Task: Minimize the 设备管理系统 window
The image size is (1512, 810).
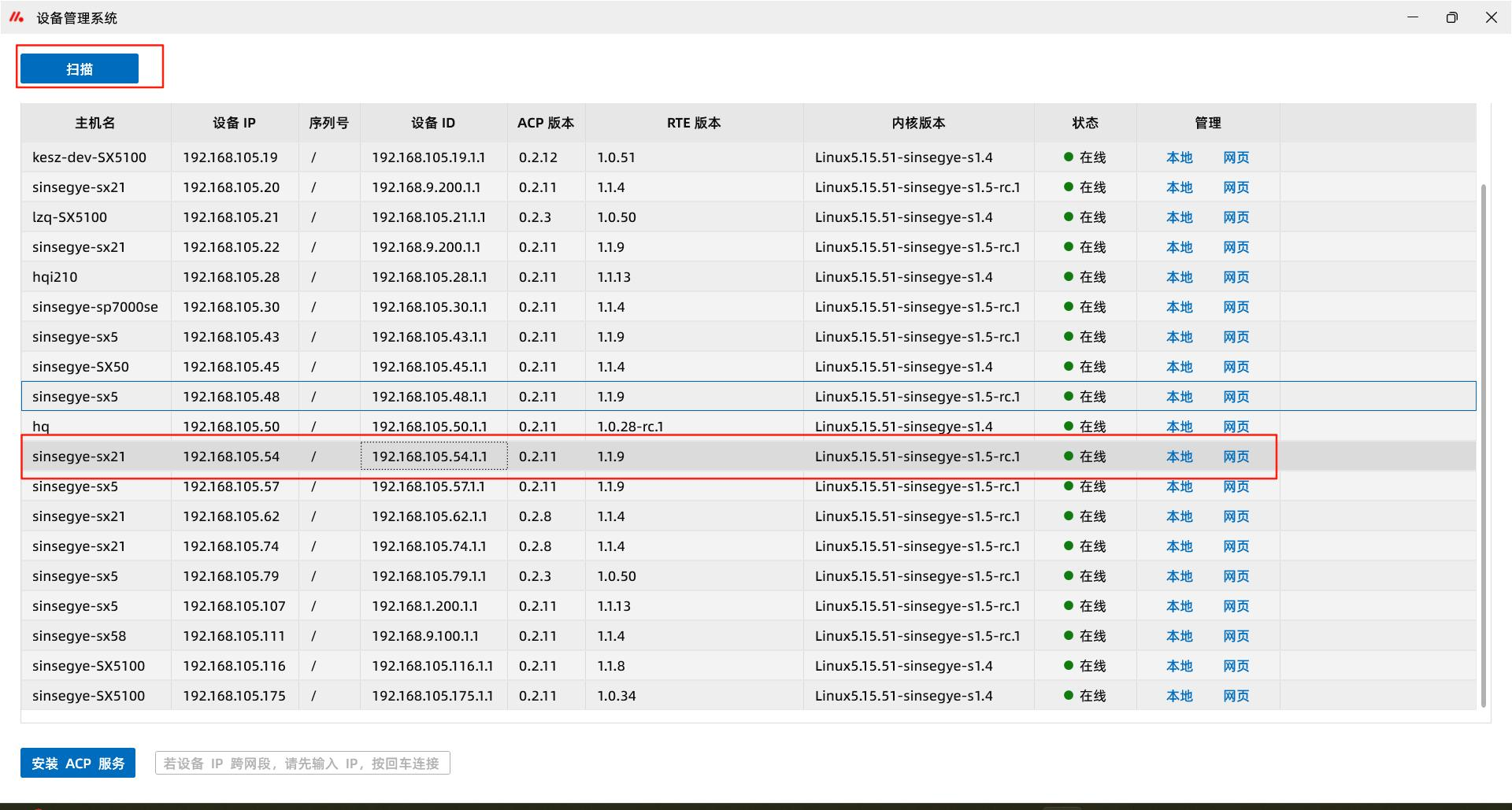Action: pyautogui.click(x=1413, y=17)
